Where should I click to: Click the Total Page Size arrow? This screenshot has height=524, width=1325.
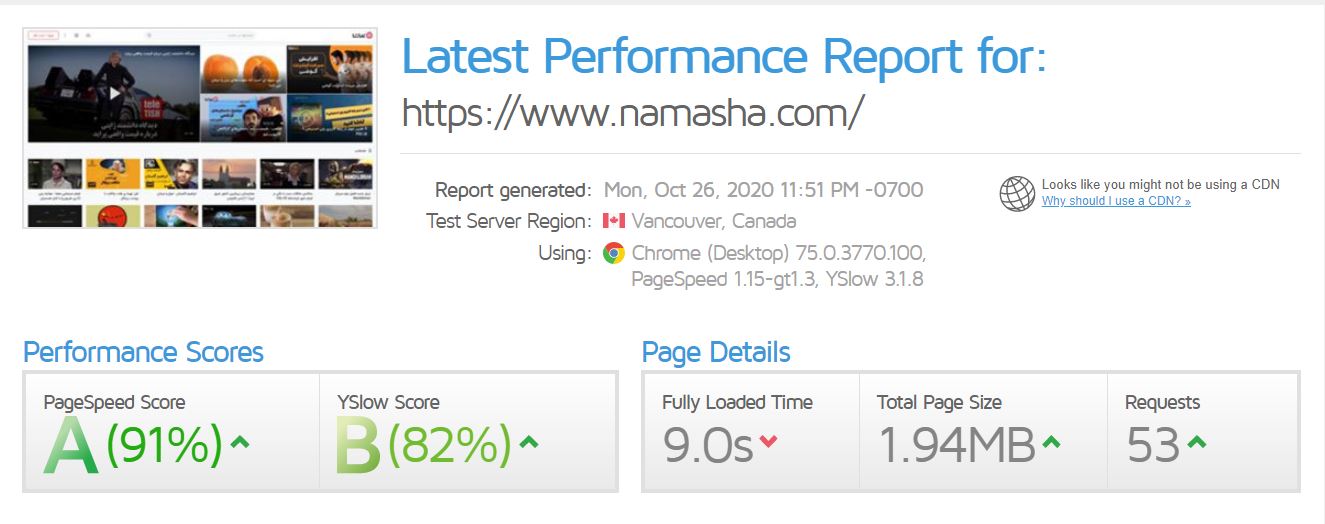pyautogui.click(x=1051, y=442)
